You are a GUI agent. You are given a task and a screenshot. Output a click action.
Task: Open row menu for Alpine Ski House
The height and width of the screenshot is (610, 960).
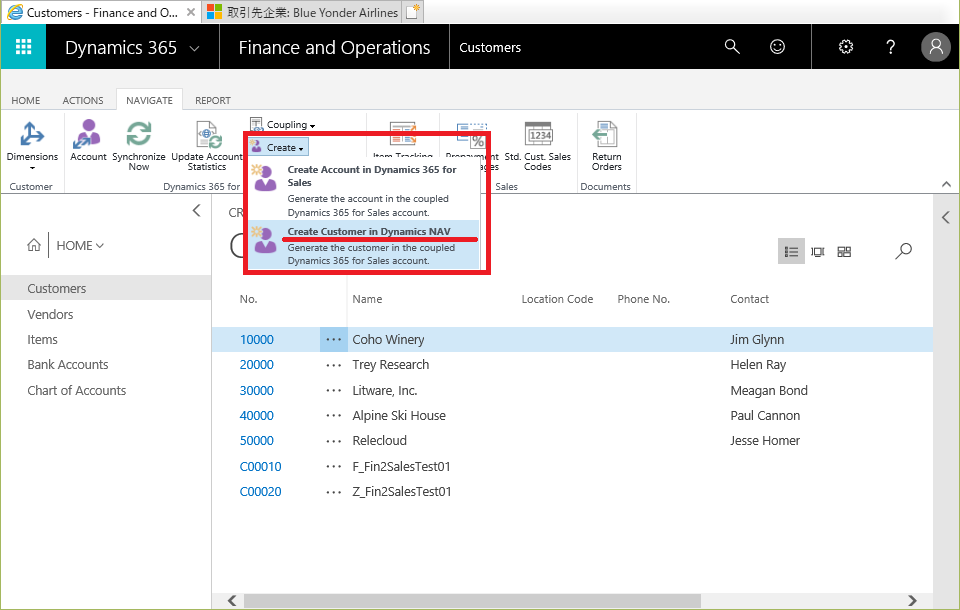[x=333, y=416]
